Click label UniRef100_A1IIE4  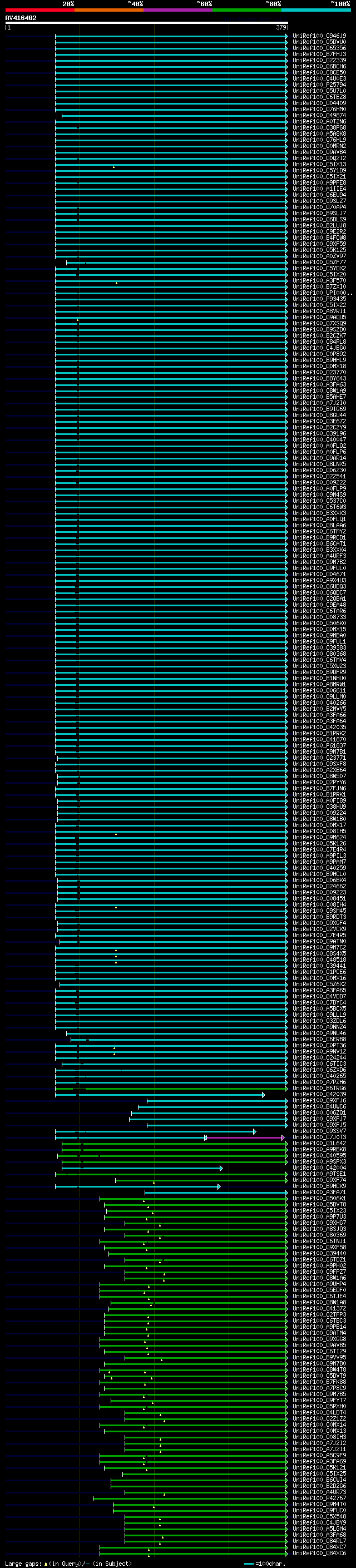[x=319, y=189]
